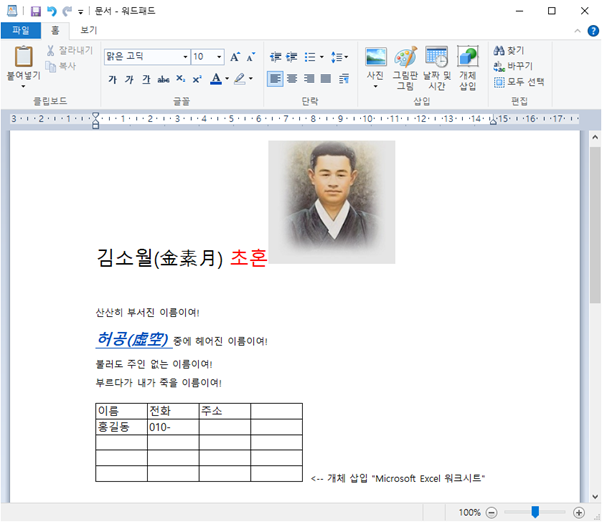Click the table cell containing 홍길동
The width and height of the screenshot is (602, 522).
tap(121, 427)
